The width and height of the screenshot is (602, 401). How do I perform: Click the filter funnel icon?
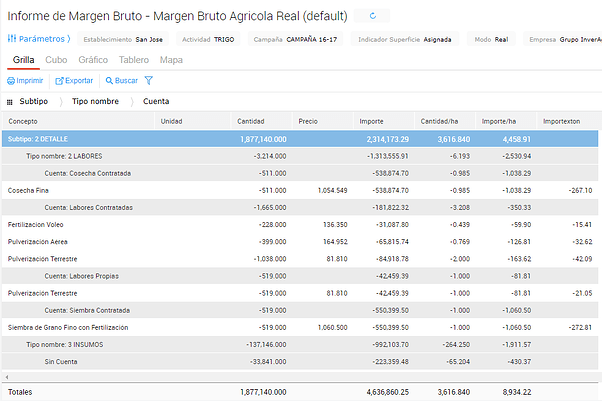149,80
